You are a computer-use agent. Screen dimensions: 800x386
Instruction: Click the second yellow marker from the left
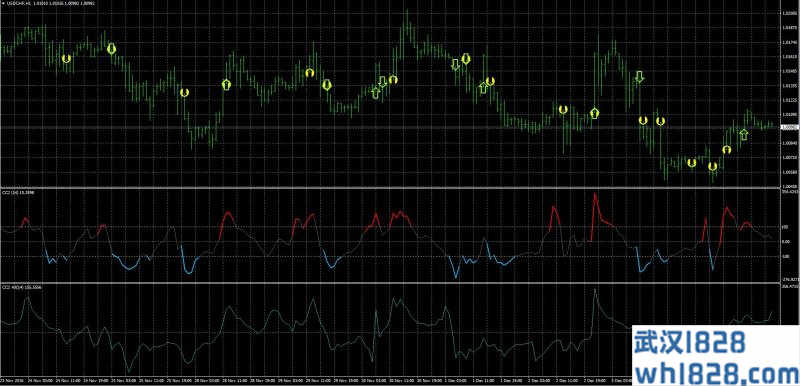click(x=112, y=49)
